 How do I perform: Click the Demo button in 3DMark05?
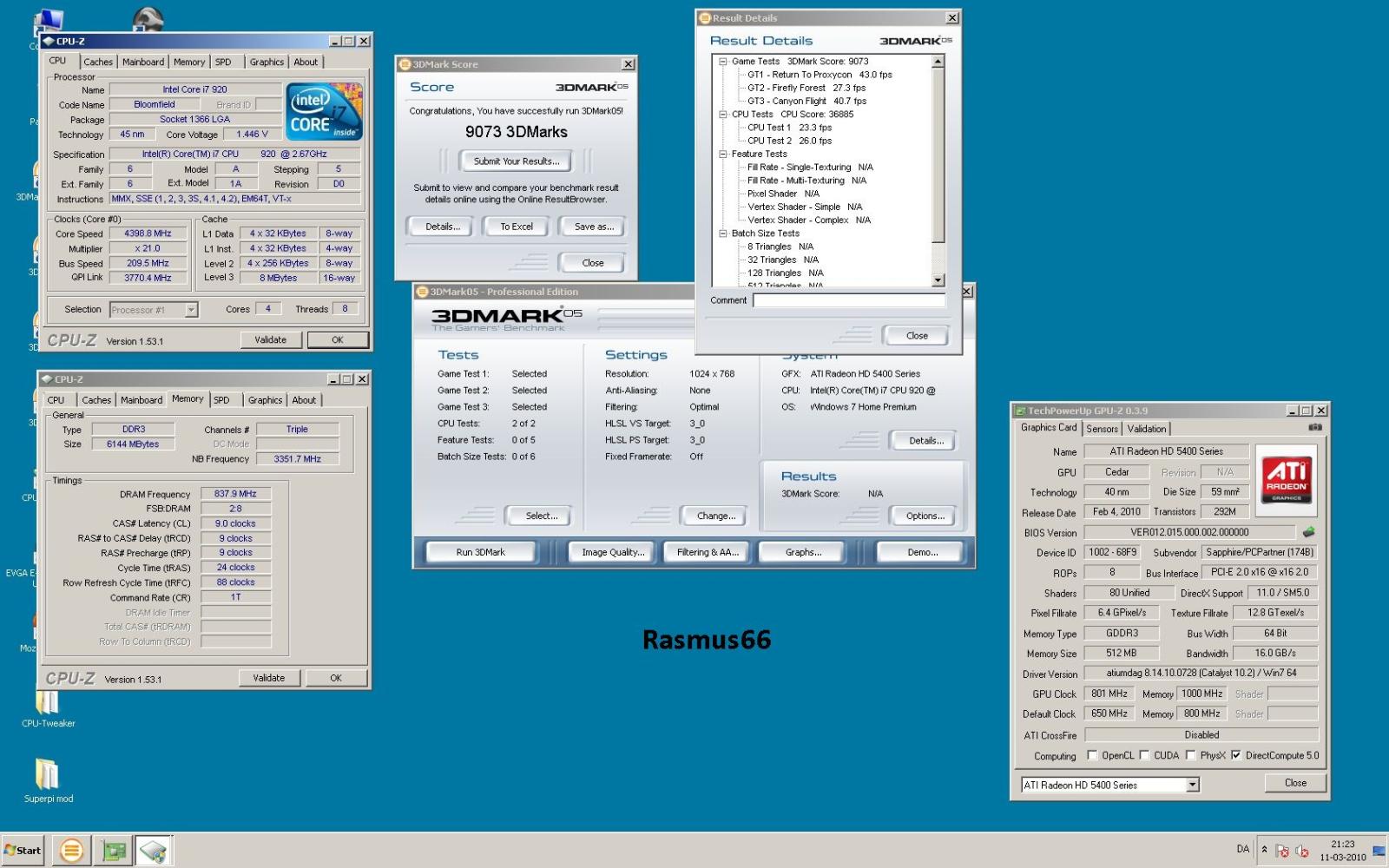tap(922, 552)
